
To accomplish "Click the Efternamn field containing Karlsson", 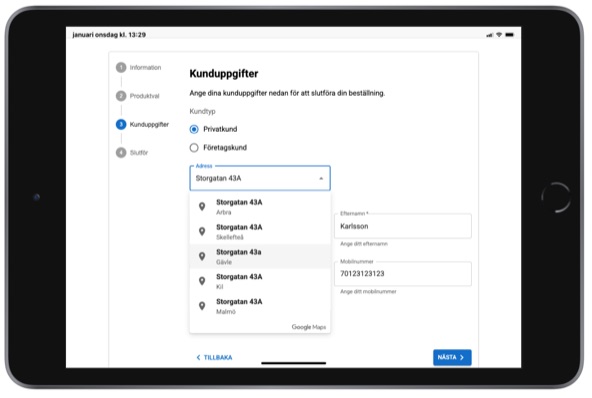I will coord(403,226).
